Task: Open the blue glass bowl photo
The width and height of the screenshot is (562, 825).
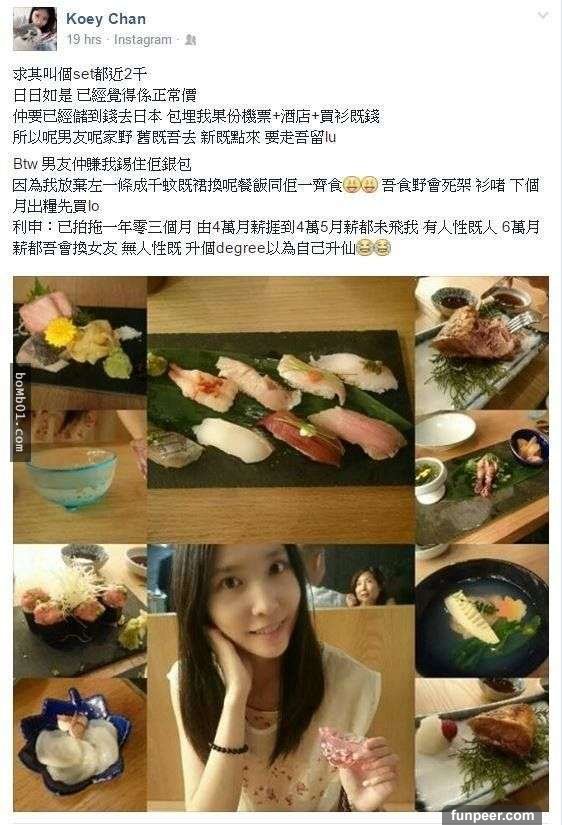Action: click(x=79, y=477)
